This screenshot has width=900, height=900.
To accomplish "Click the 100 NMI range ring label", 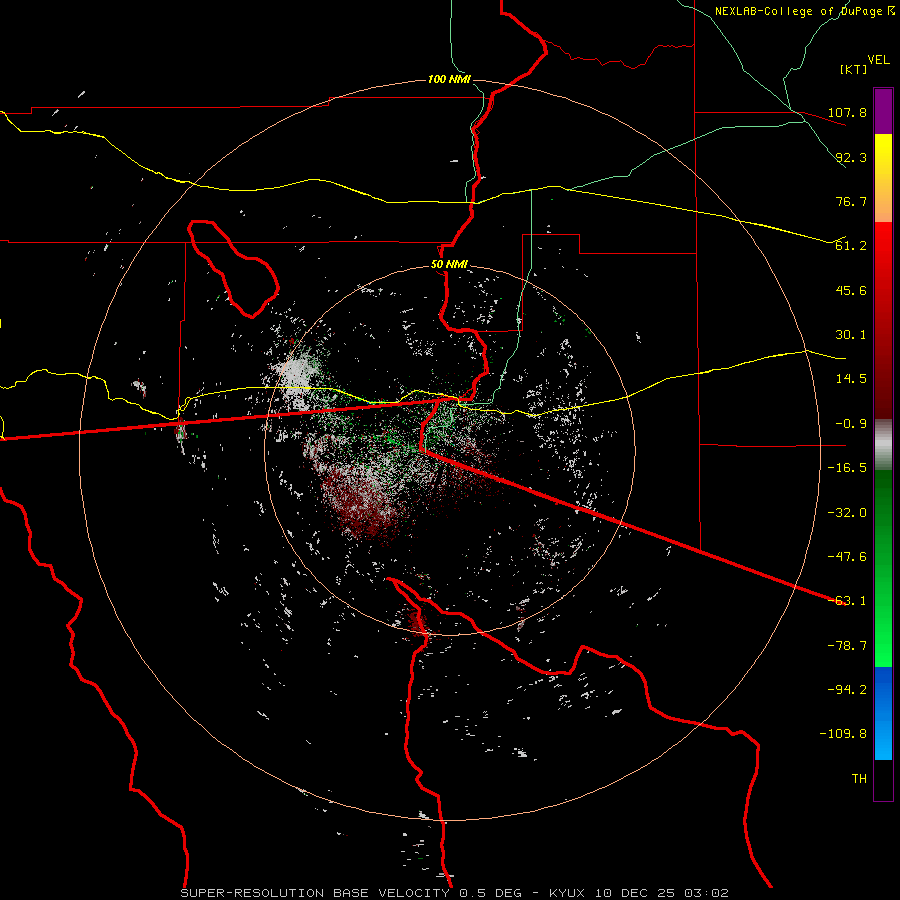I will click(449, 79).
